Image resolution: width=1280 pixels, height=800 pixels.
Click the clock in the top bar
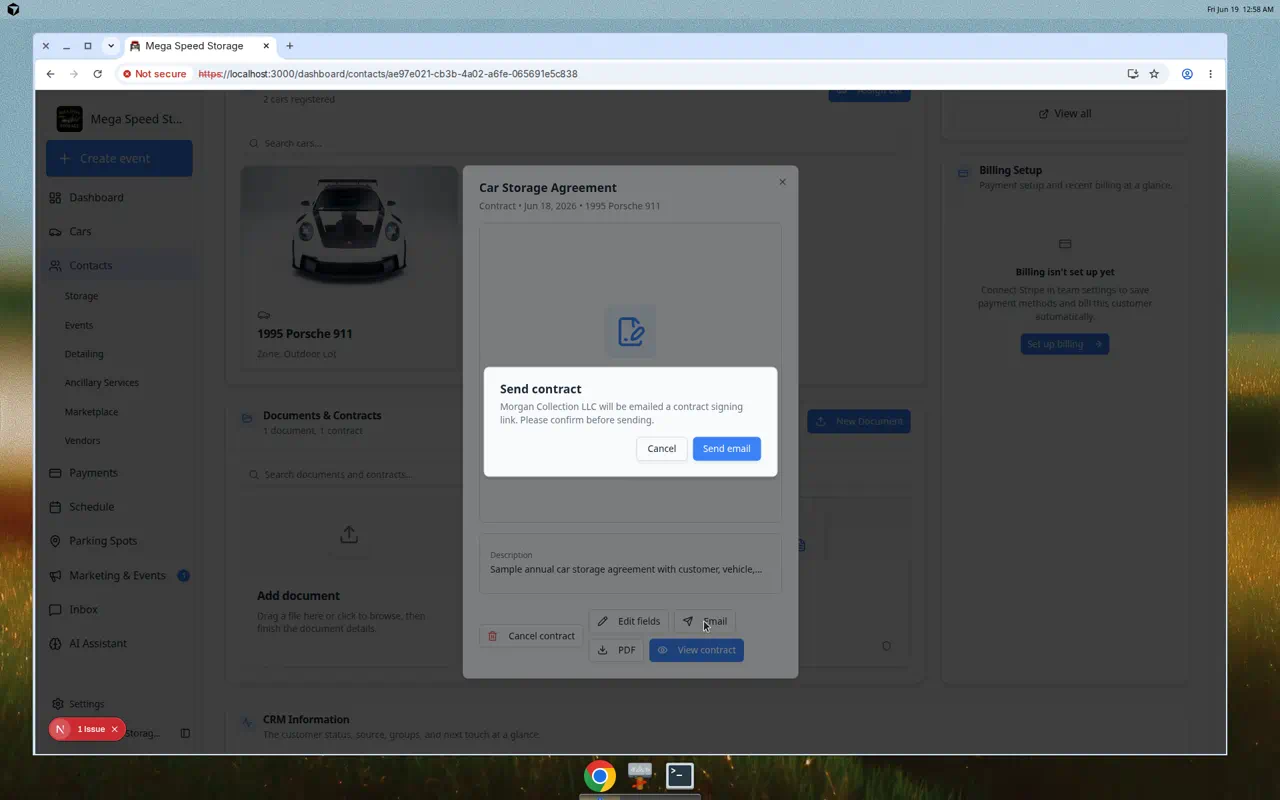(x=1240, y=9)
